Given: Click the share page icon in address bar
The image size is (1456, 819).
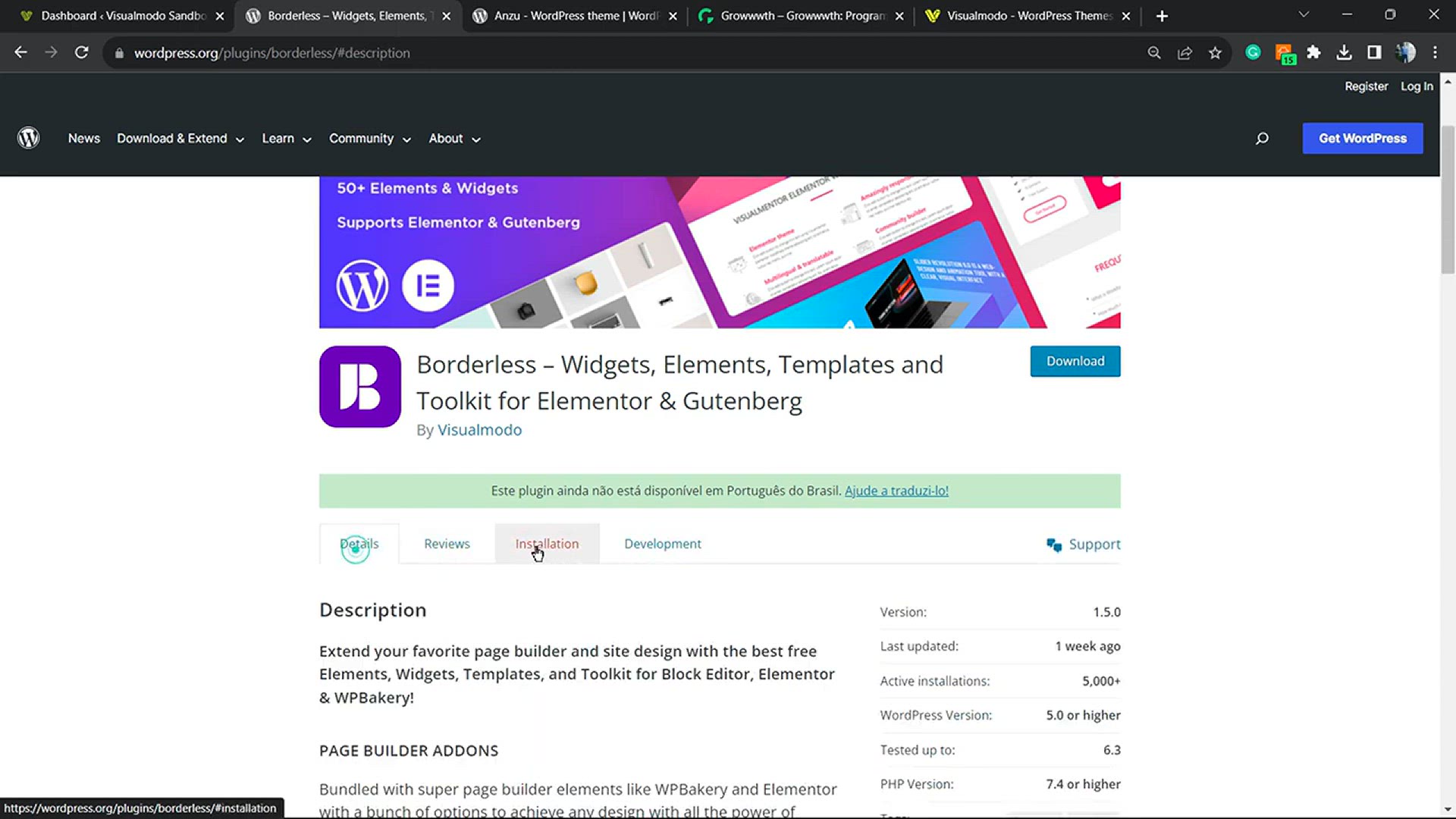Looking at the screenshot, I should coord(1185,52).
